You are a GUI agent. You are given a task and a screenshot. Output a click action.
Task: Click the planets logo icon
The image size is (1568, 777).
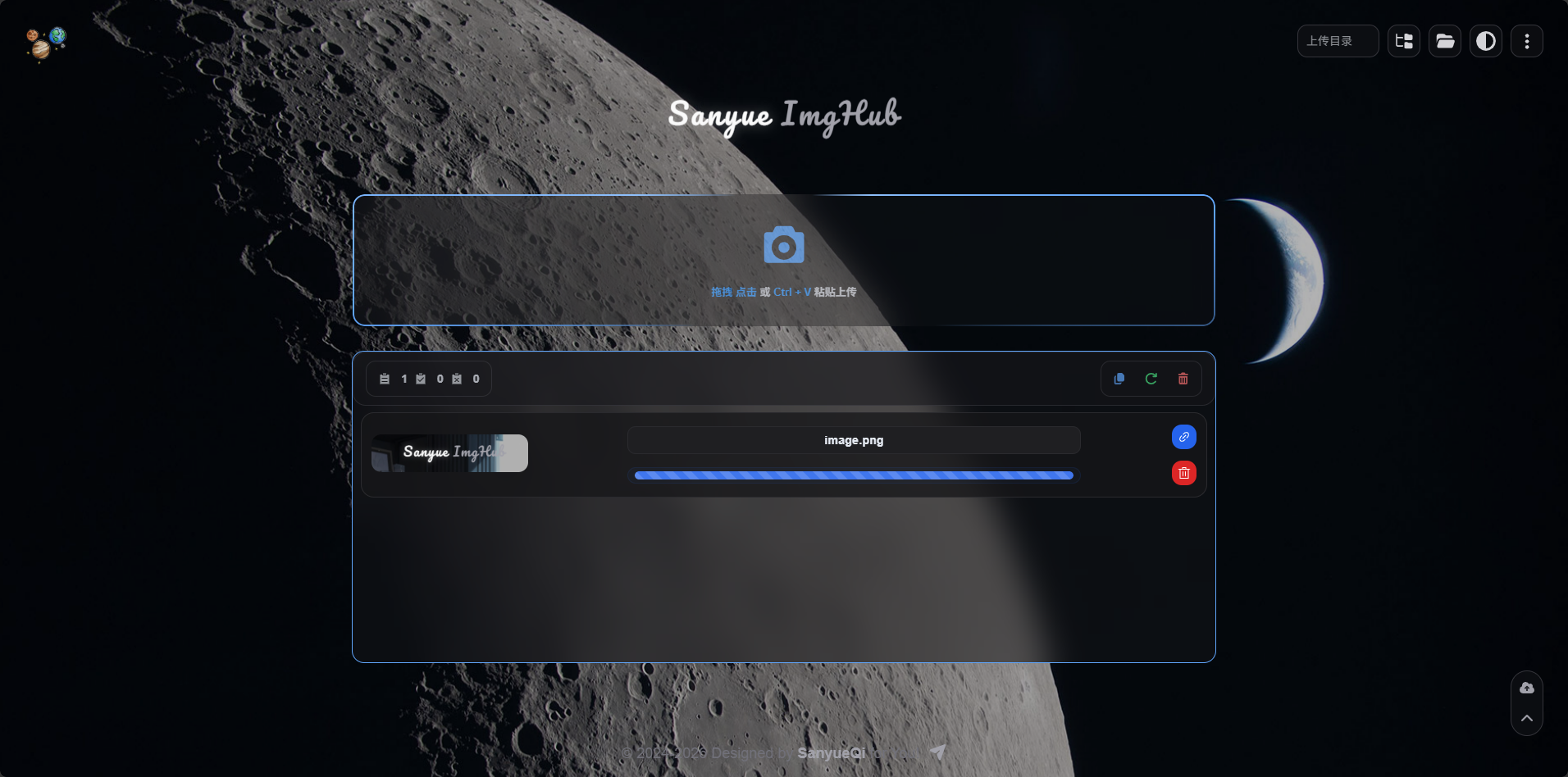[x=46, y=43]
